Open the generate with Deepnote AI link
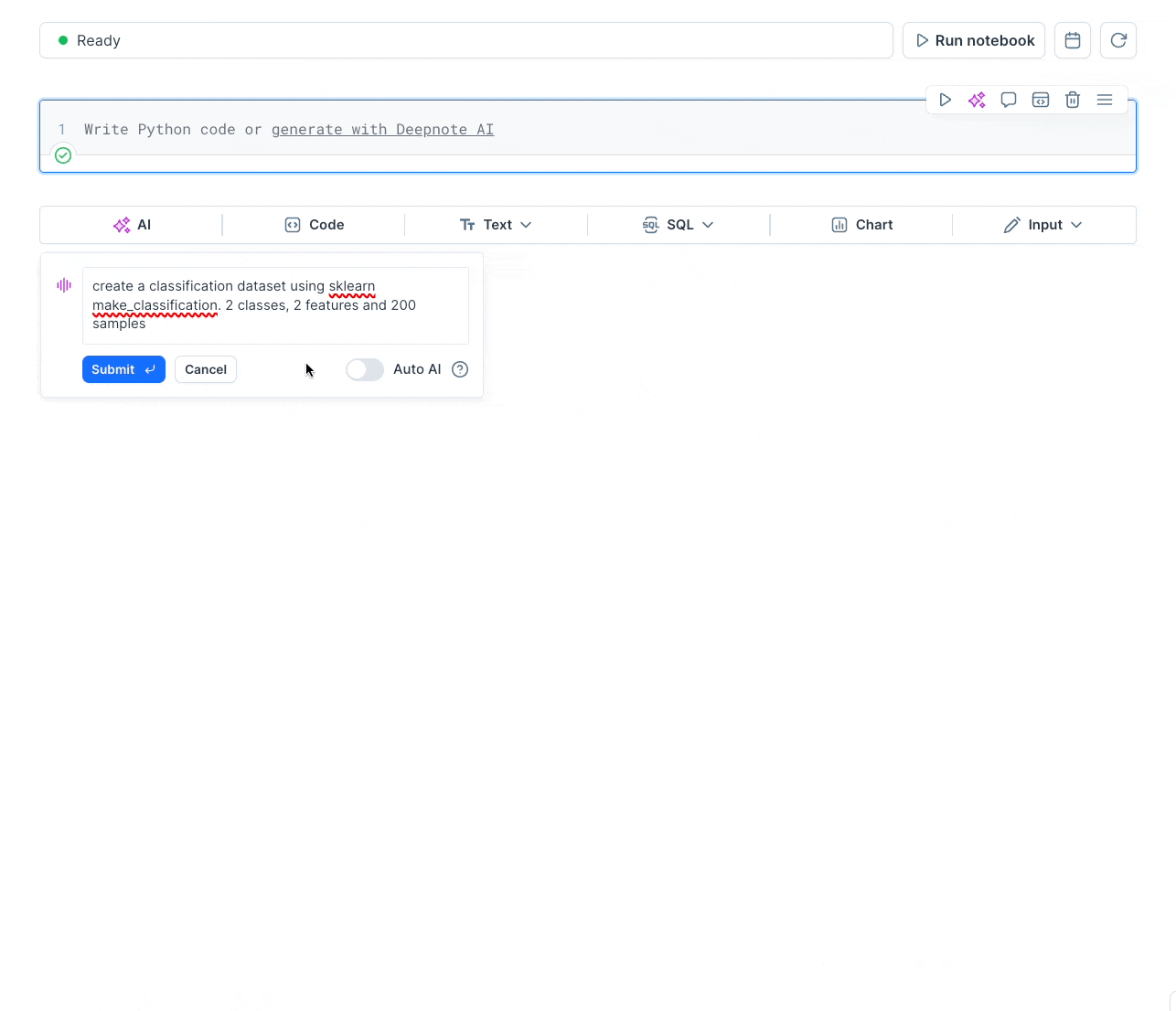 [382, 129]
